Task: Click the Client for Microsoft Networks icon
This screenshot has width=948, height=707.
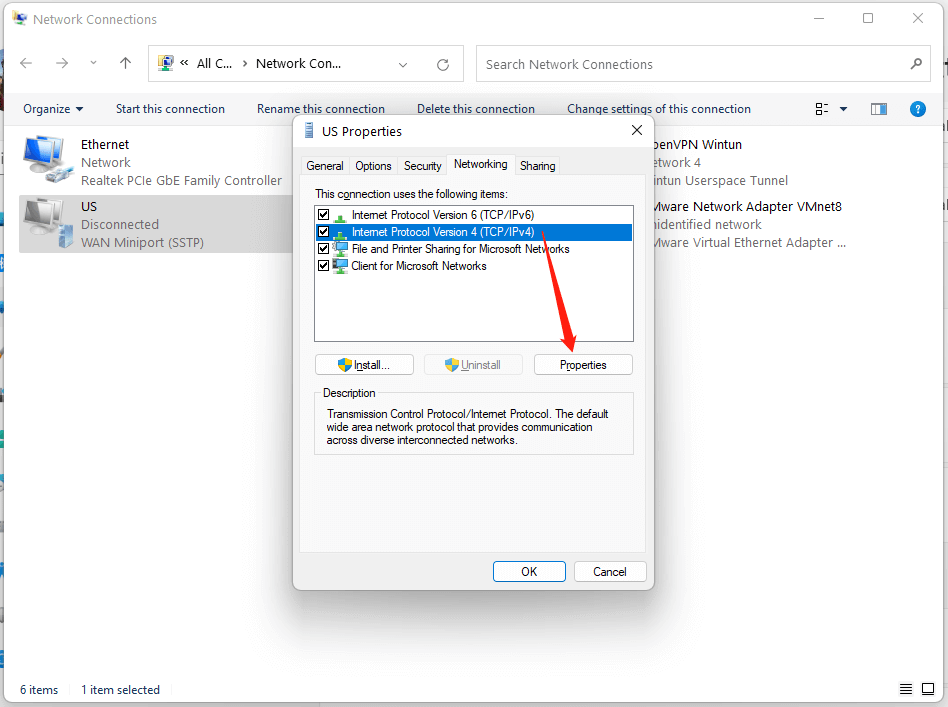Action: [340, 266]
